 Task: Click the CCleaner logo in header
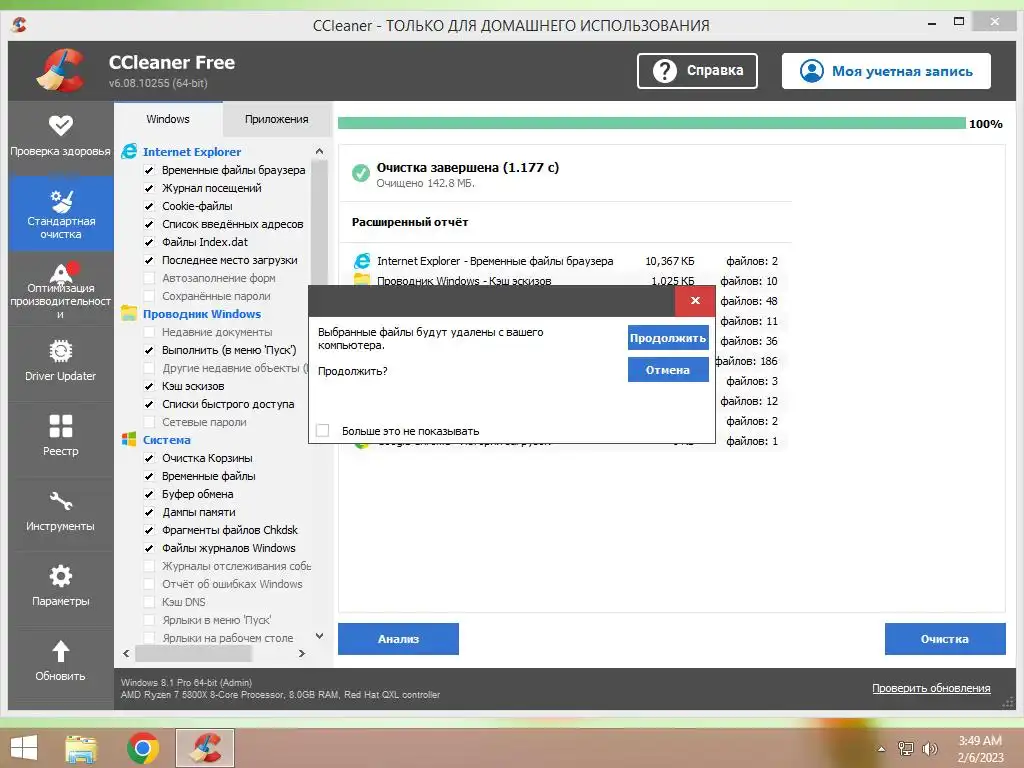pyautogui.click(x=60, y=71)
